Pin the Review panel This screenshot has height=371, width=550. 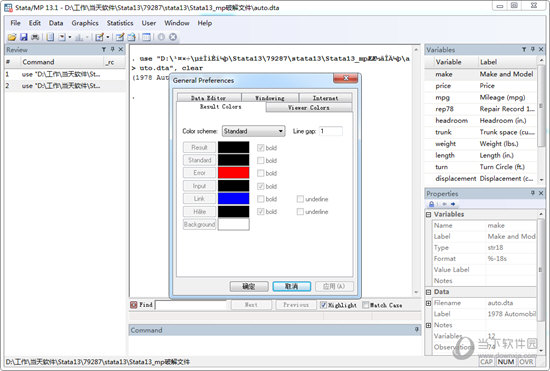[x=112, y=49]
